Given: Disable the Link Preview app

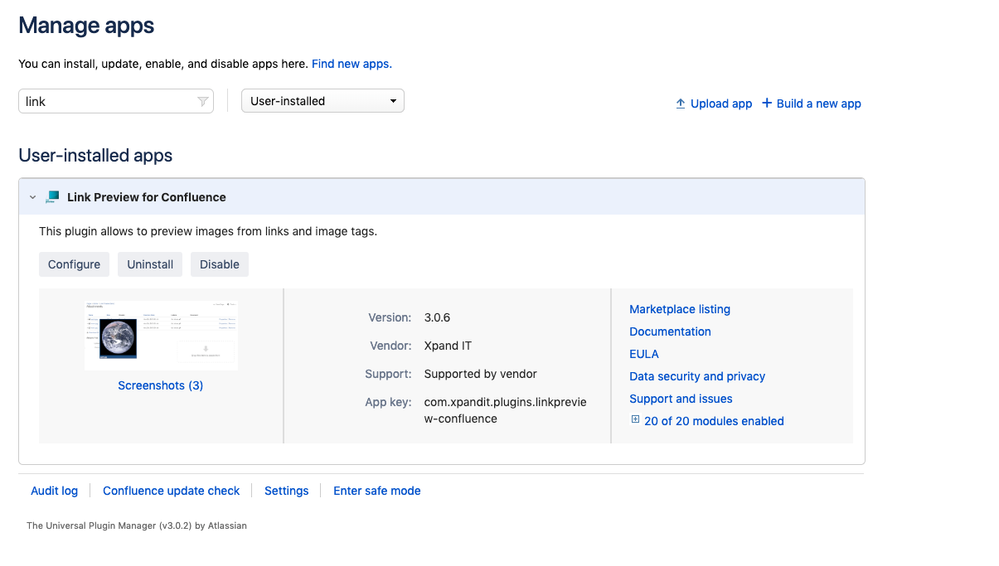Looking at the screenshot, I should [x=219, y=264].
